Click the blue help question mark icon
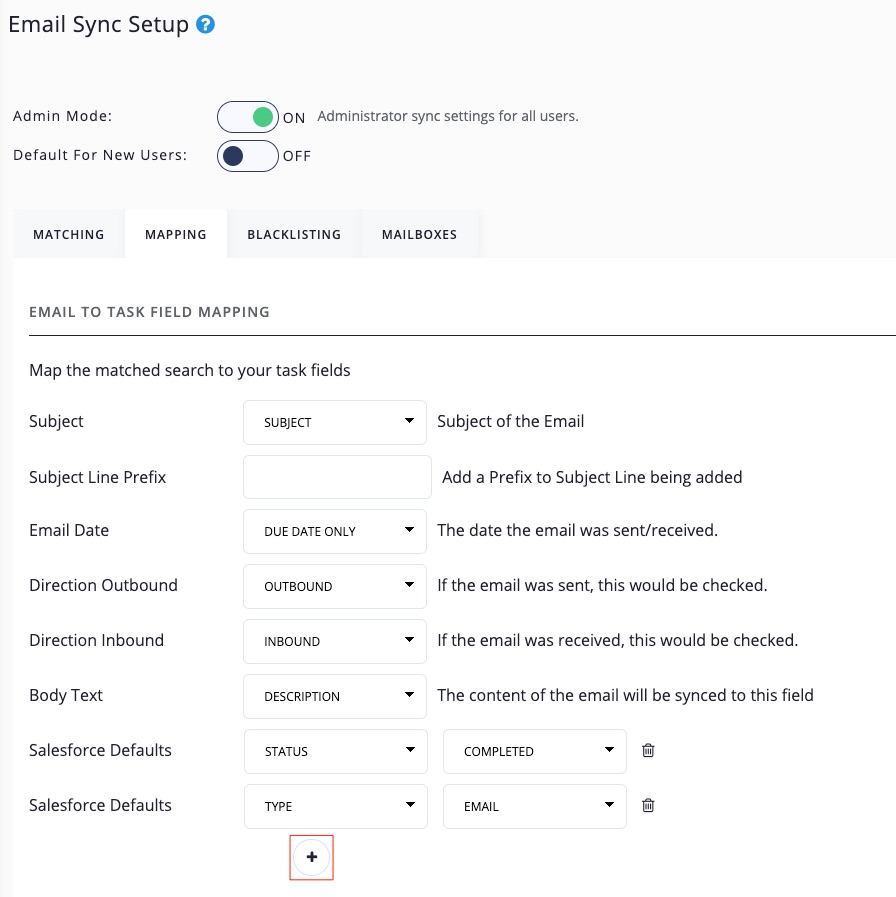 click(206, 25)
